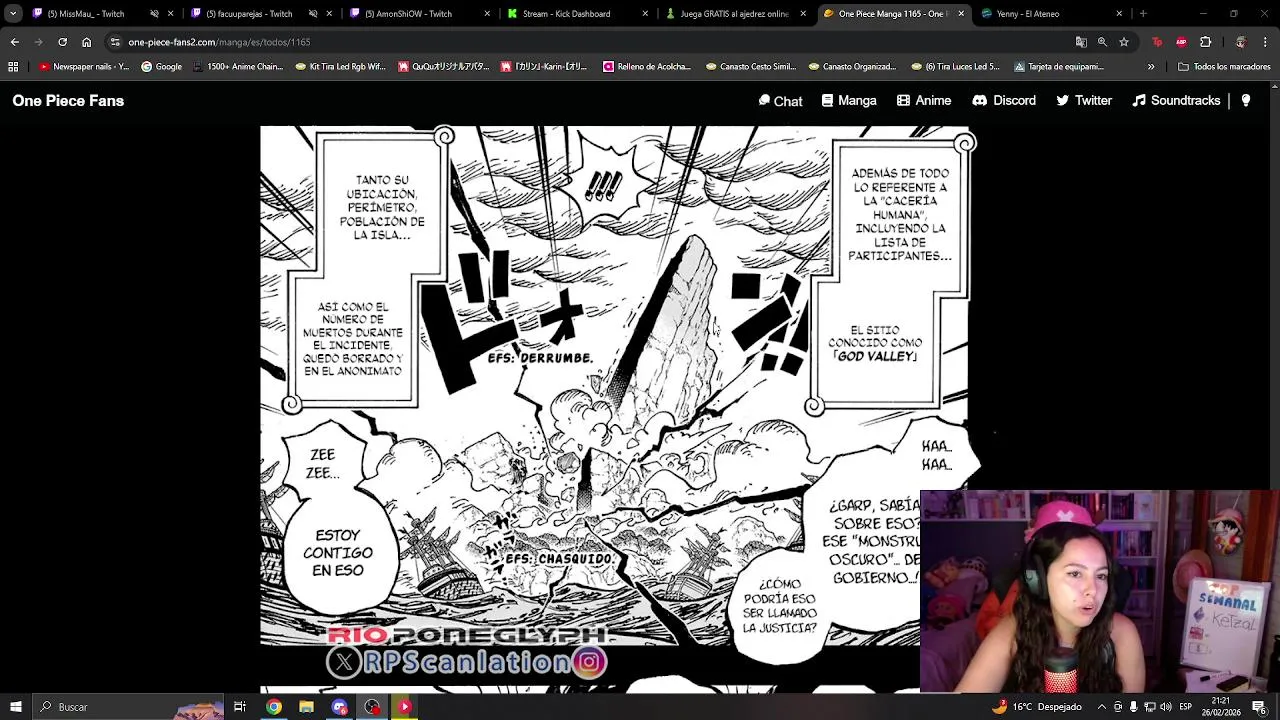1280x720 pixels.
Task: Close the AmonShiOW Twitch tab
Action: click(x=487, y=14)
